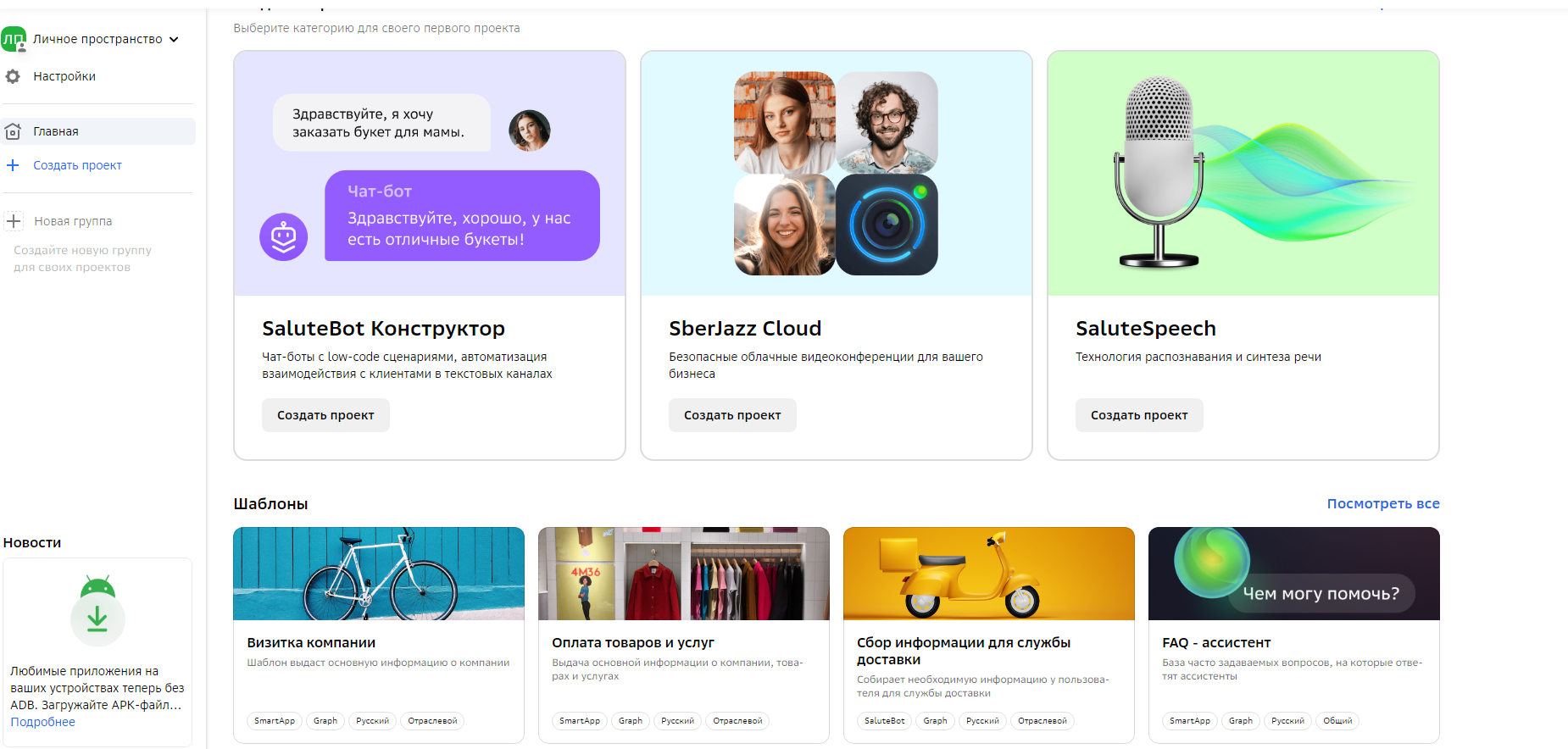
Task: Open Посмотреть все templates link
Action: (1383, 503)
